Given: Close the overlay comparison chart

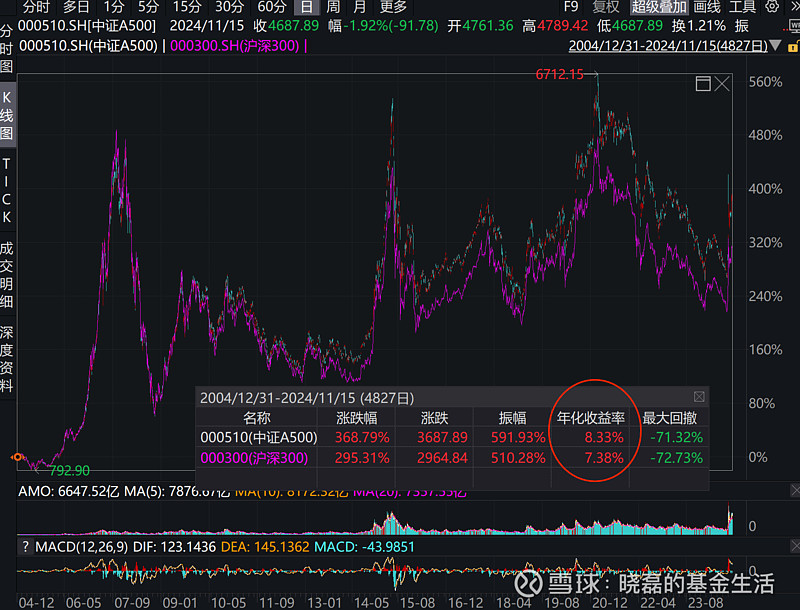Looking at the screenshot, I should tap(722, 84).
